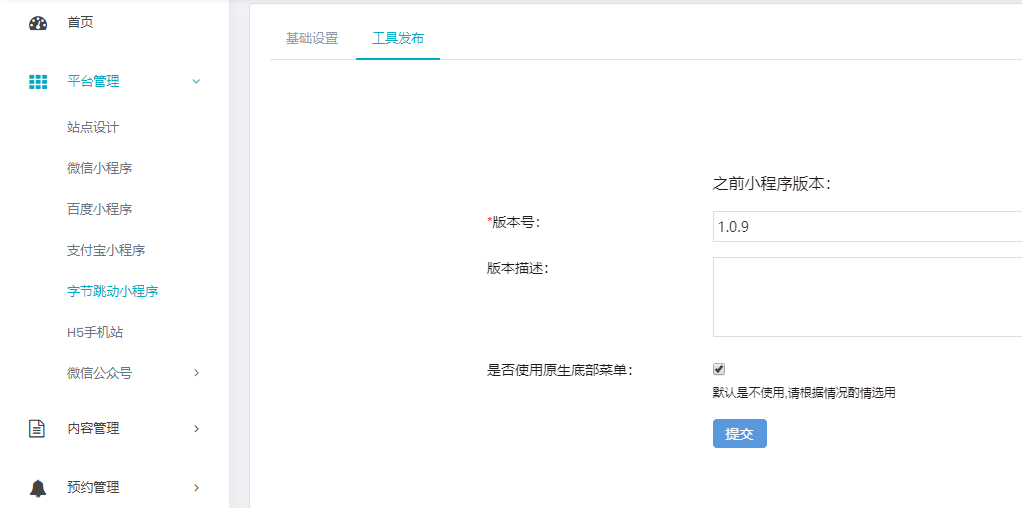Expand the 微信公众号 submenu arrow
The width and height of the screenshot is (1022, 508).
pyautogui.click(x=196, y=373)
